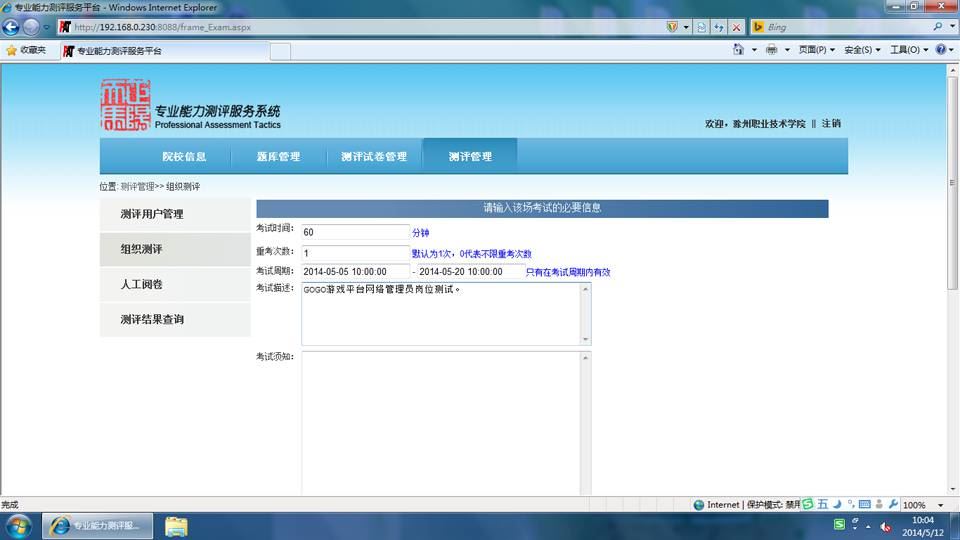Click the green S tray icon on taskbar
960x540 pixels.
(x=839, y=525)
